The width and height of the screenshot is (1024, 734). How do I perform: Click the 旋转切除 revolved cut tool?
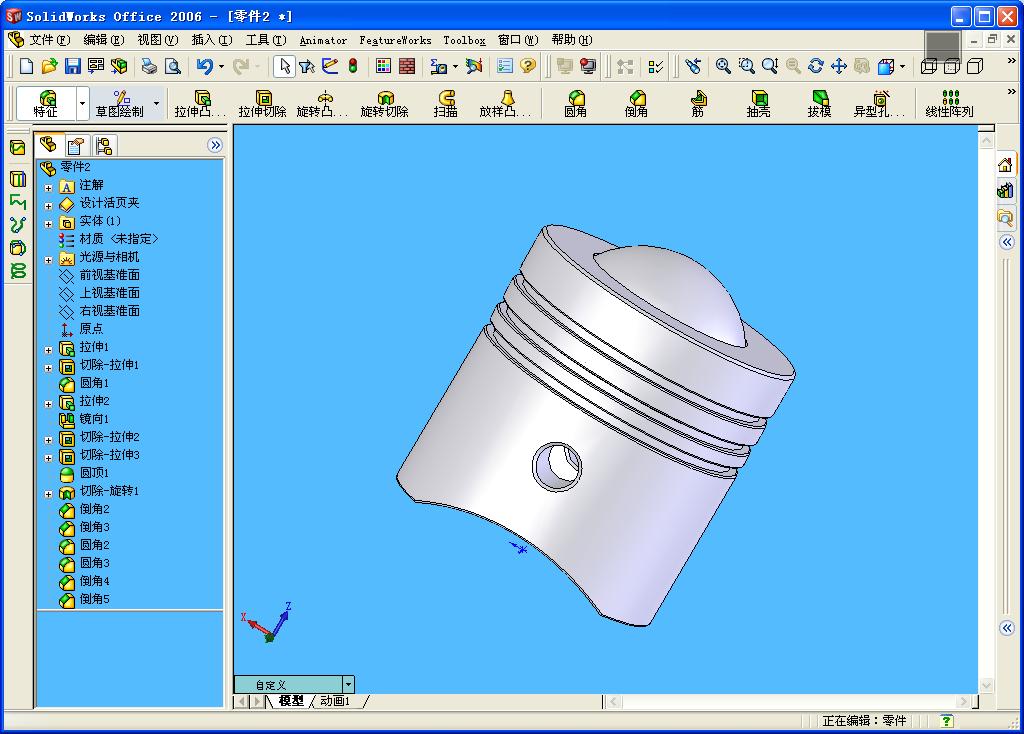coord(385,104)
